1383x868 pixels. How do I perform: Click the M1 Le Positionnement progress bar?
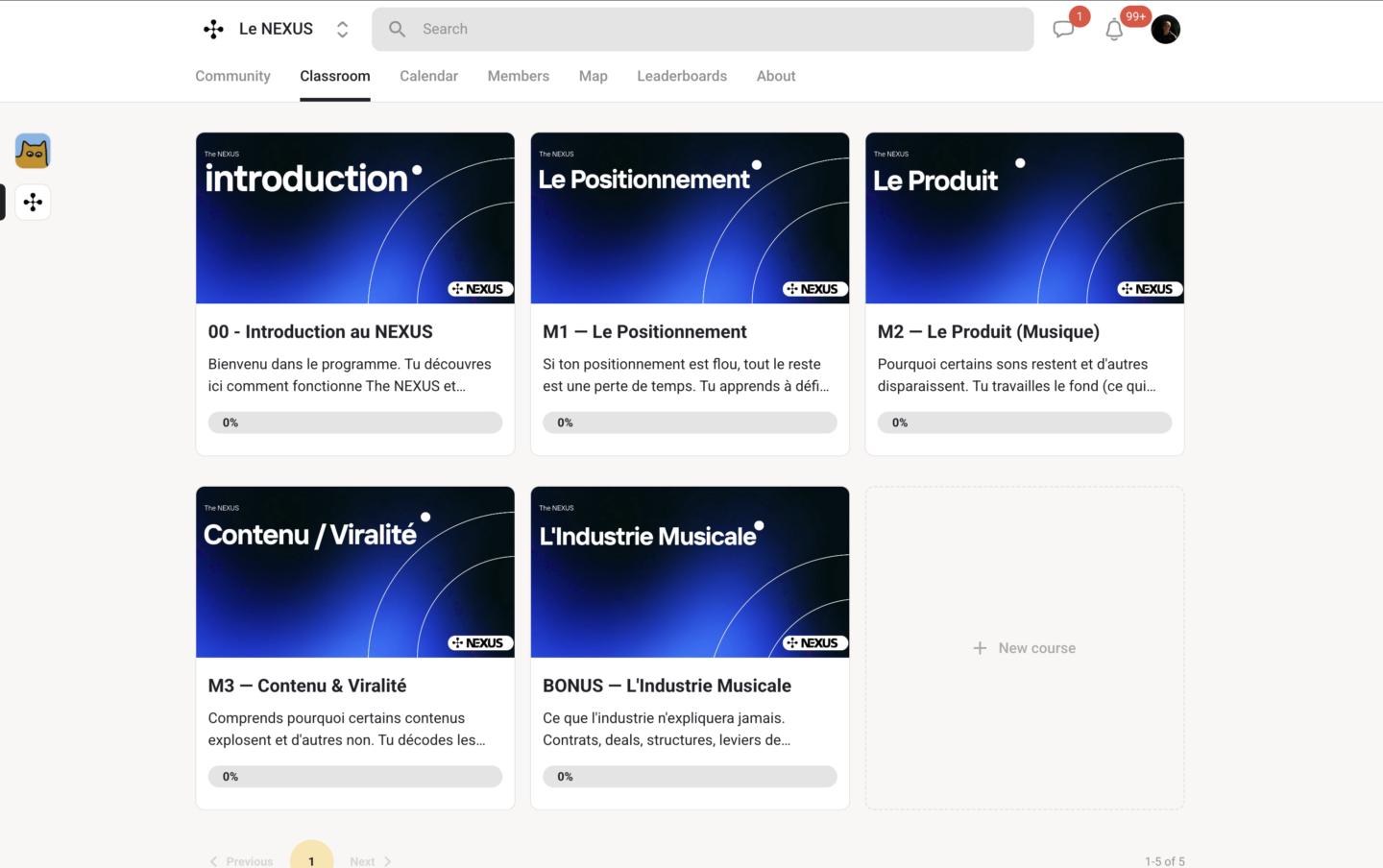690,422
